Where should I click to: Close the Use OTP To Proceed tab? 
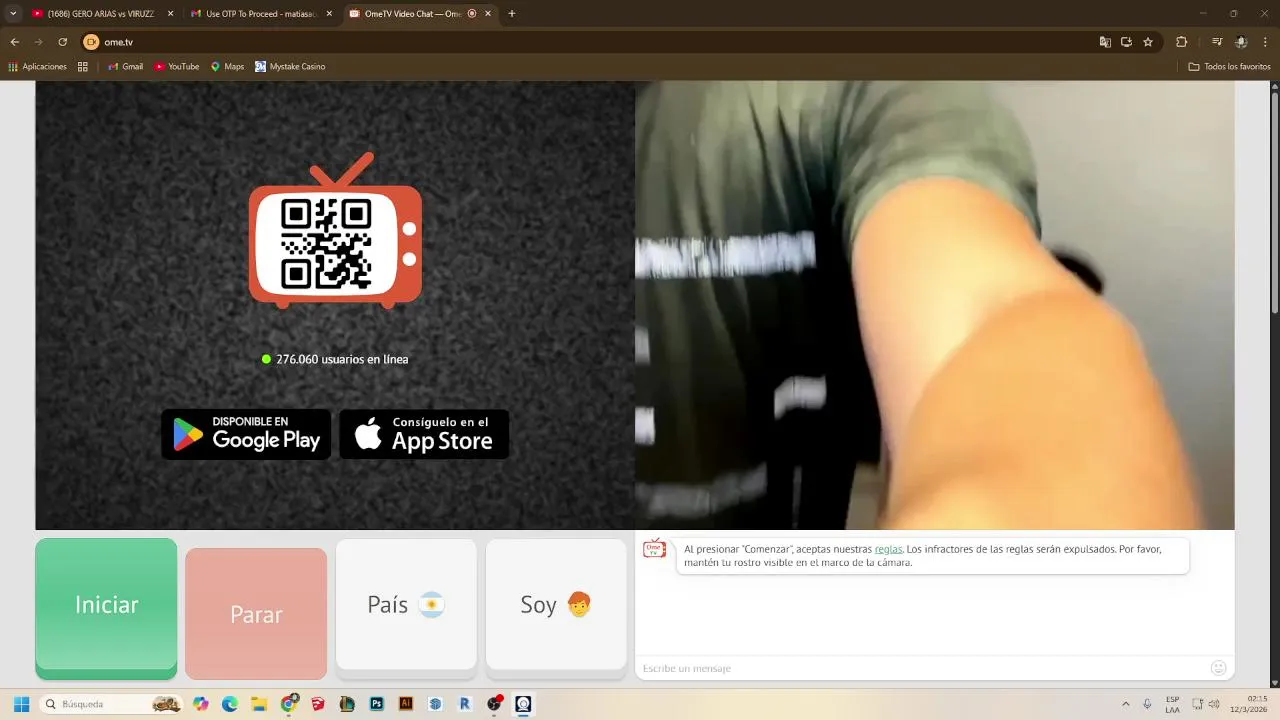[329, 14]
